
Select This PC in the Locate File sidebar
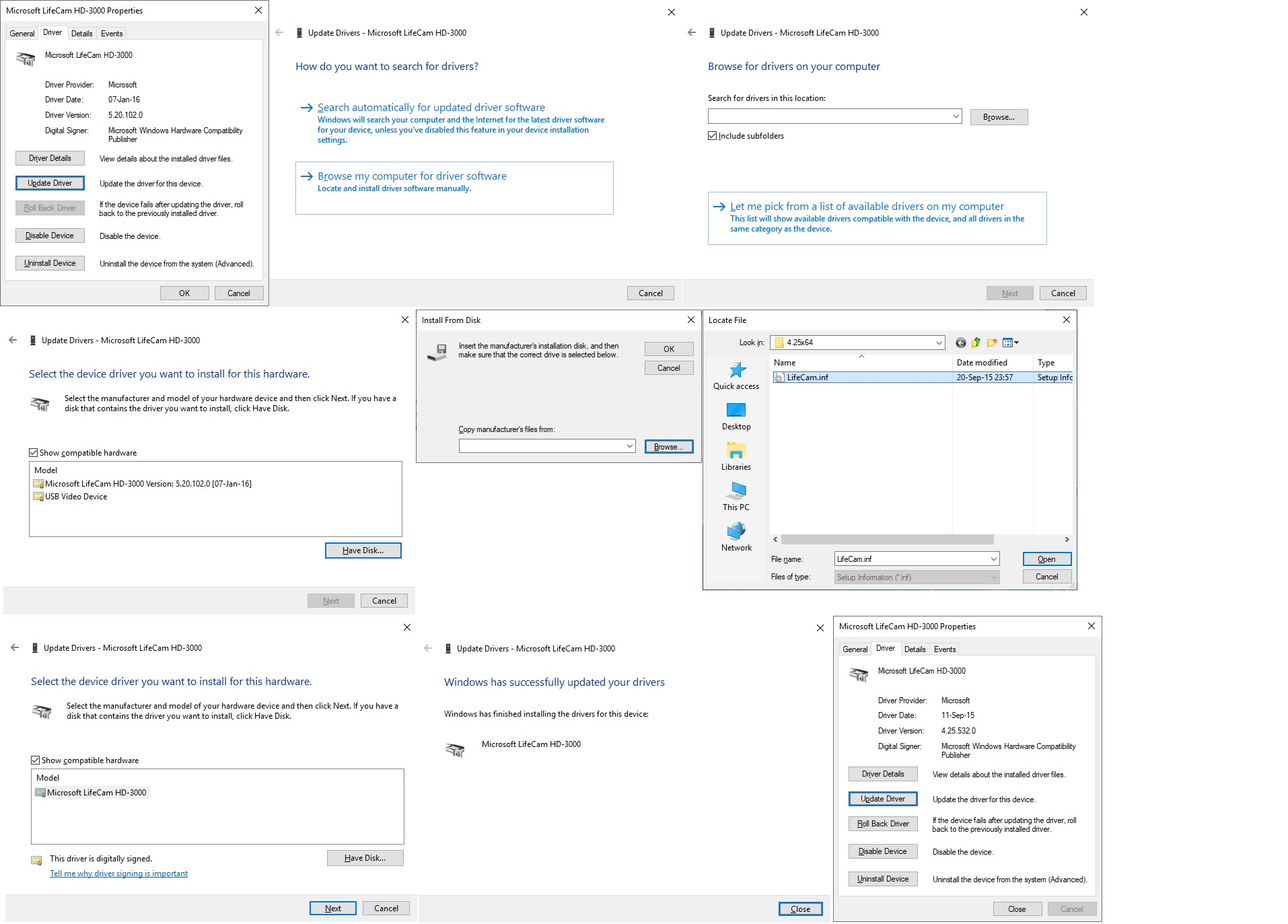click(736, 497)
